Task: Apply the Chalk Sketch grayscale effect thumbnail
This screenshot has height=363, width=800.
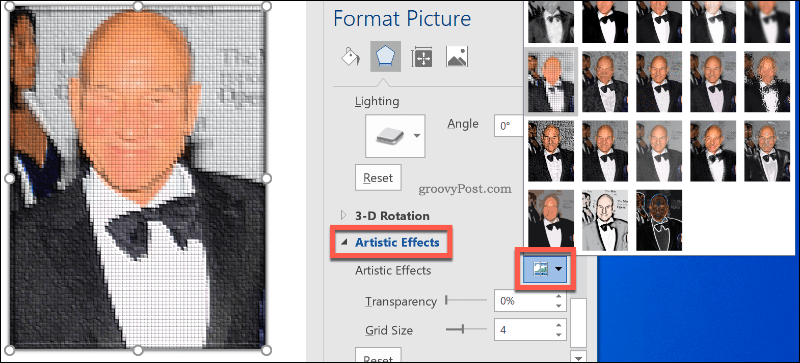Action: [x=551, y=21]
